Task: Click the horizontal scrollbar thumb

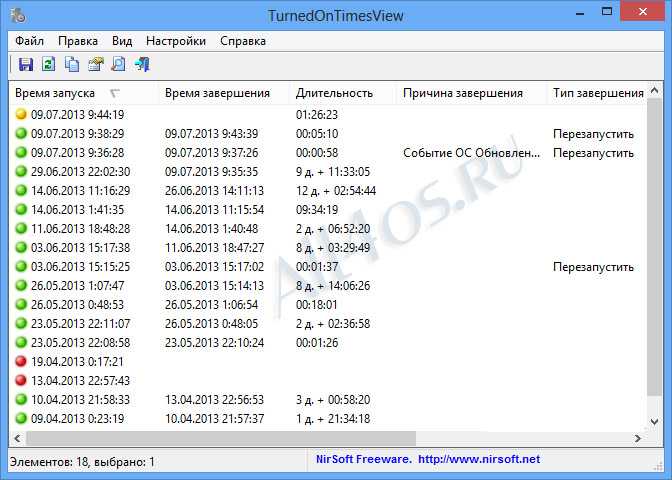Action: (x=221, y=438)
